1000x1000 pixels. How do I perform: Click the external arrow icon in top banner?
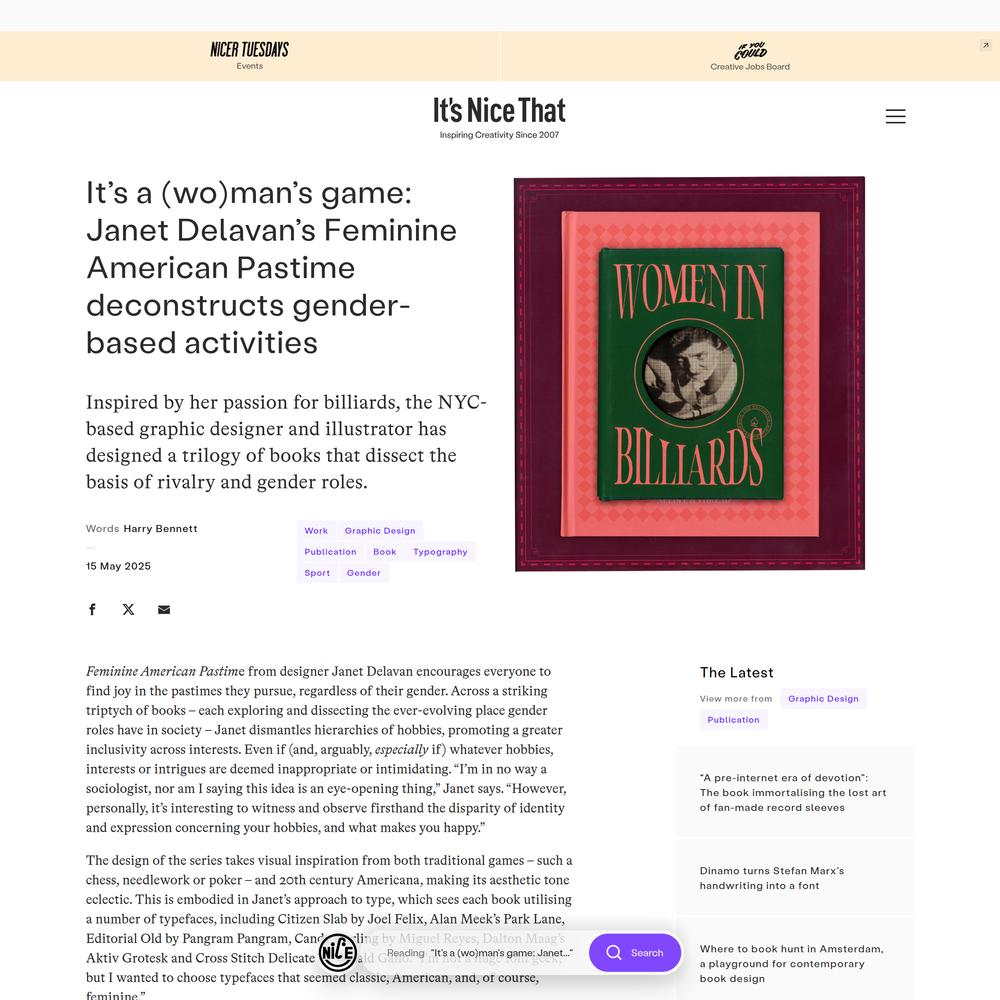coord(985,45)
